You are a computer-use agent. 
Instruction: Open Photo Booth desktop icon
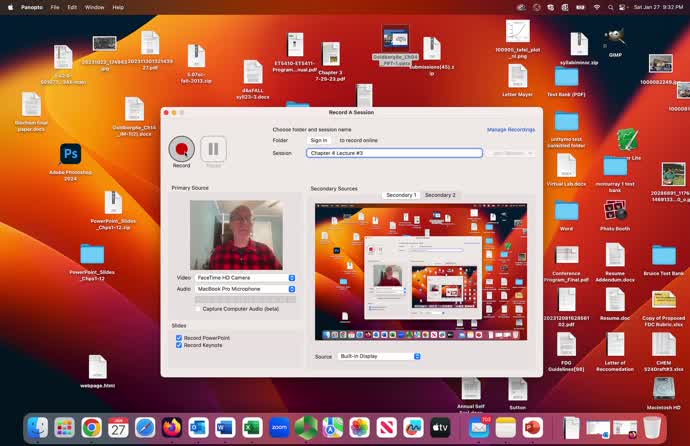coord(615,209)
